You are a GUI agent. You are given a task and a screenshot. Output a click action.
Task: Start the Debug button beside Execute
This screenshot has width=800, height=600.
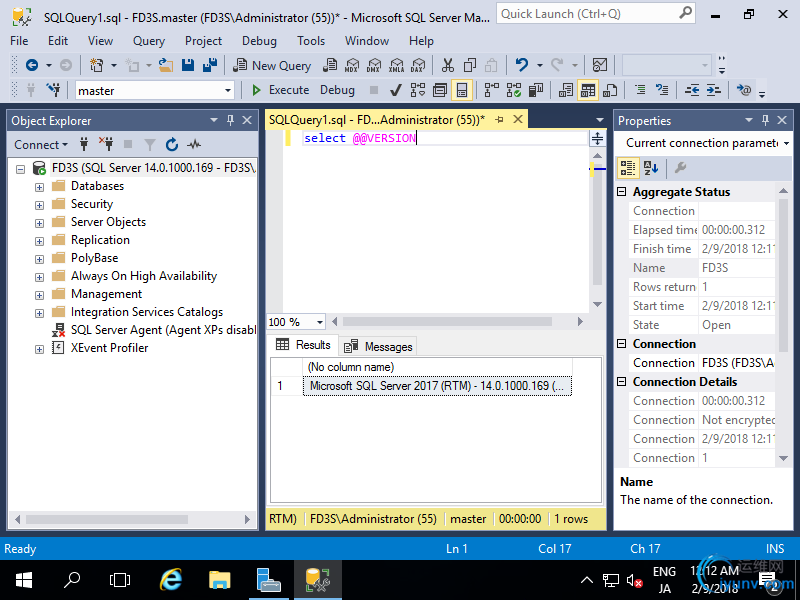[x=337, y=90]
